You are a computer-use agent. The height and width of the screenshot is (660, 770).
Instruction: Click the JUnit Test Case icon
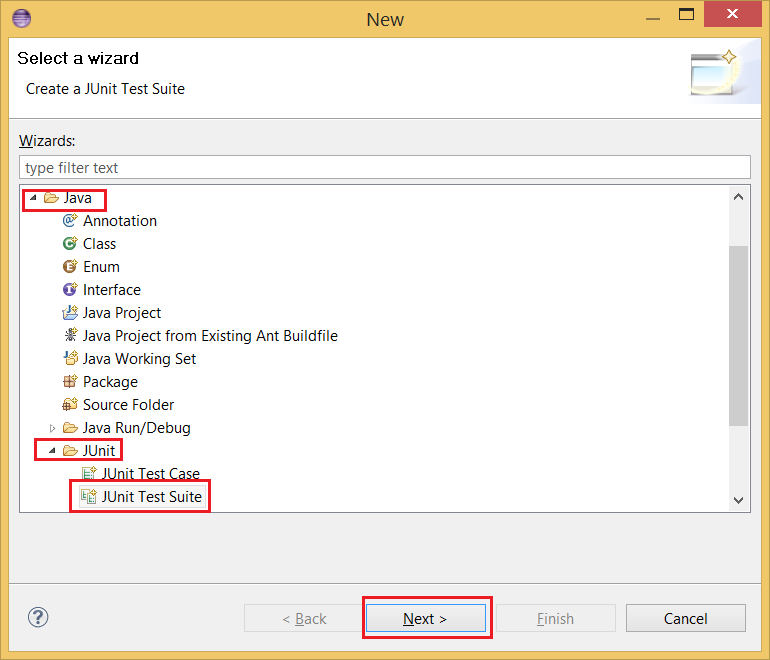point(89,473)
